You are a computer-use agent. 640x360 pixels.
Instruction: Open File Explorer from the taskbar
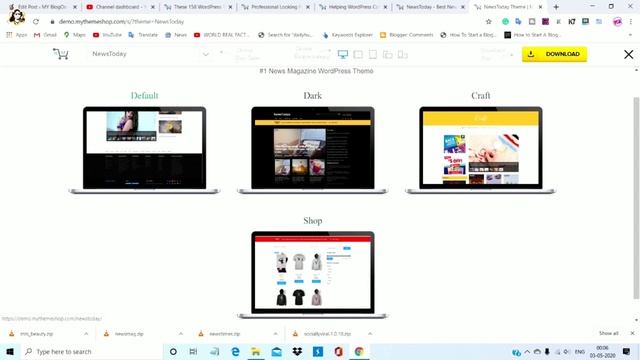(256, 351)
